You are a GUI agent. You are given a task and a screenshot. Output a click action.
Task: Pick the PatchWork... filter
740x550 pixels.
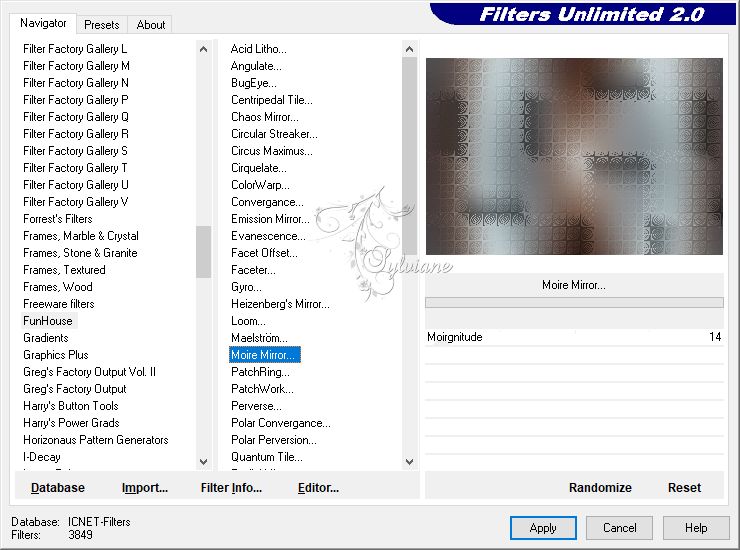pyautogui.click(x=262, y=389)
